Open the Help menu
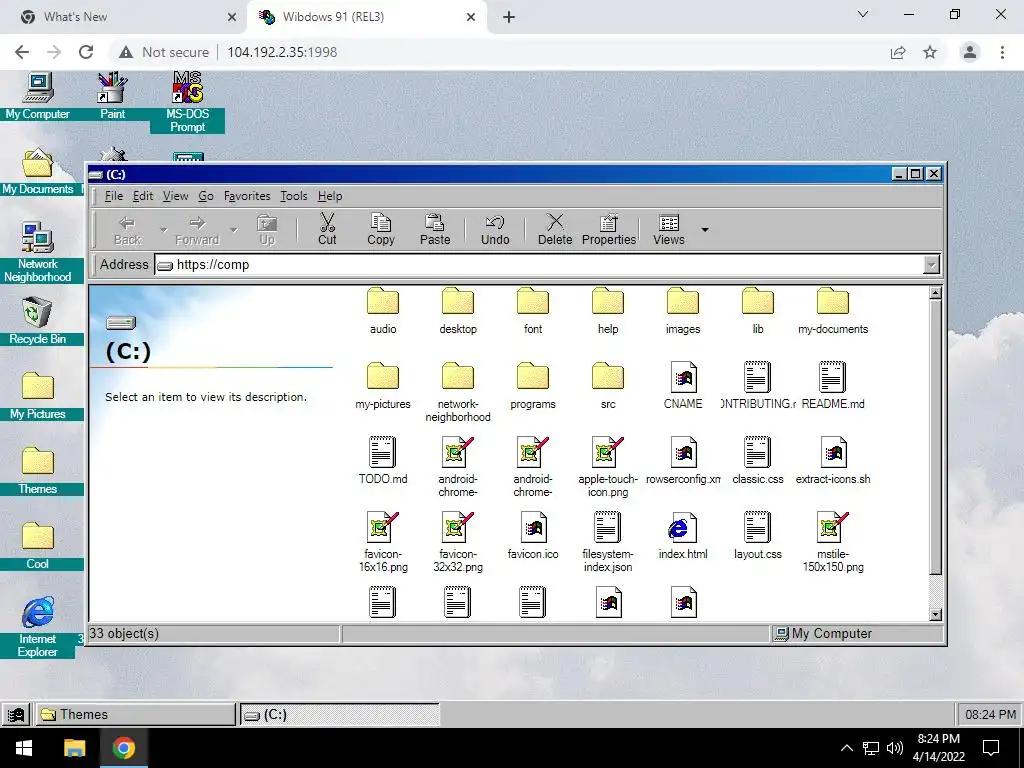Image resolution: width=1024 pixels, height=768 pixels. [330, 196]
